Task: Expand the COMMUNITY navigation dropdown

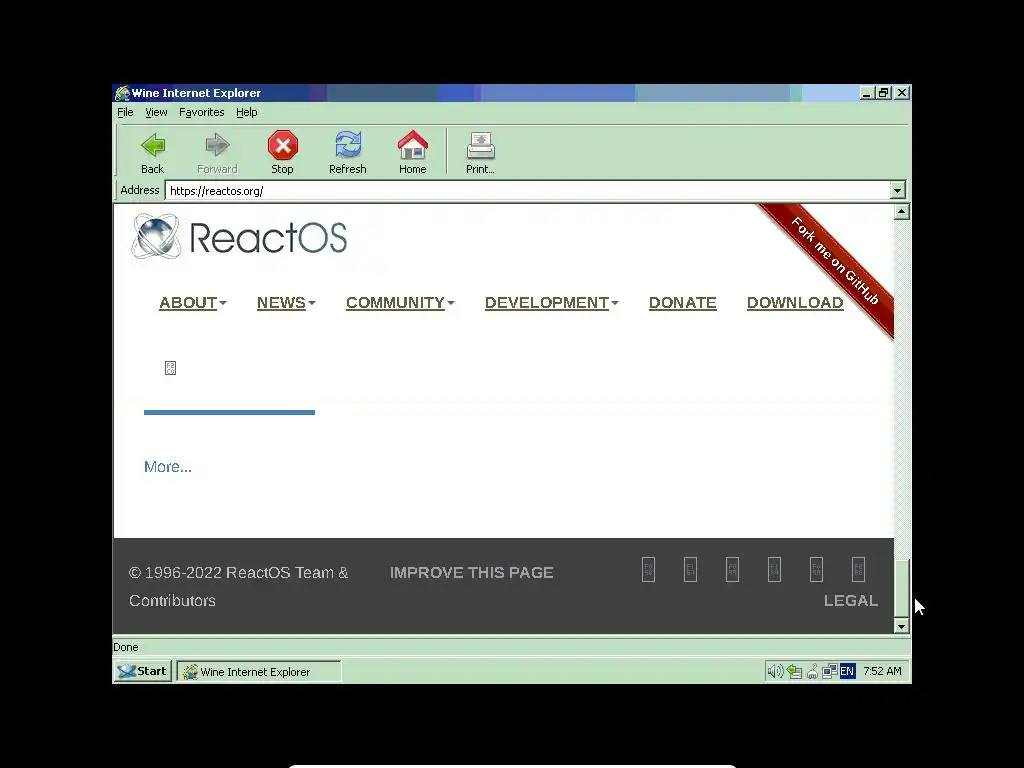Action: [400, 302]
